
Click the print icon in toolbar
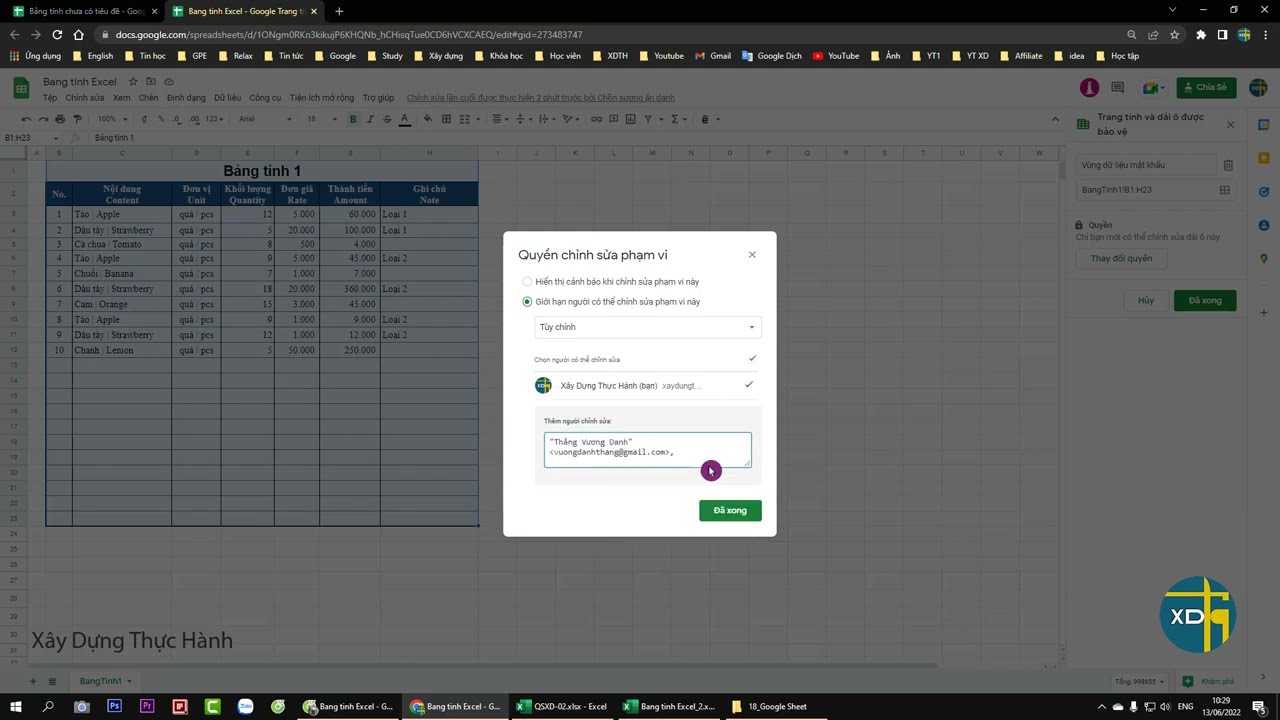(59, 119)
